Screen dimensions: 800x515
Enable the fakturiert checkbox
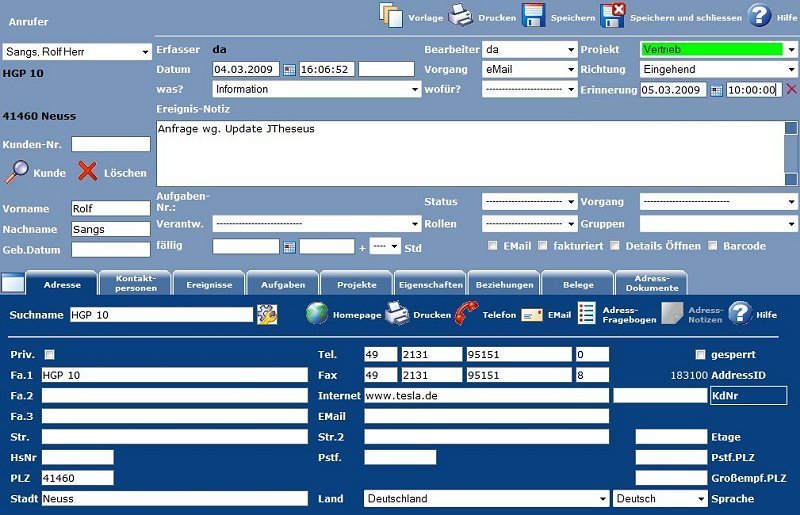[x=543, y=246]
